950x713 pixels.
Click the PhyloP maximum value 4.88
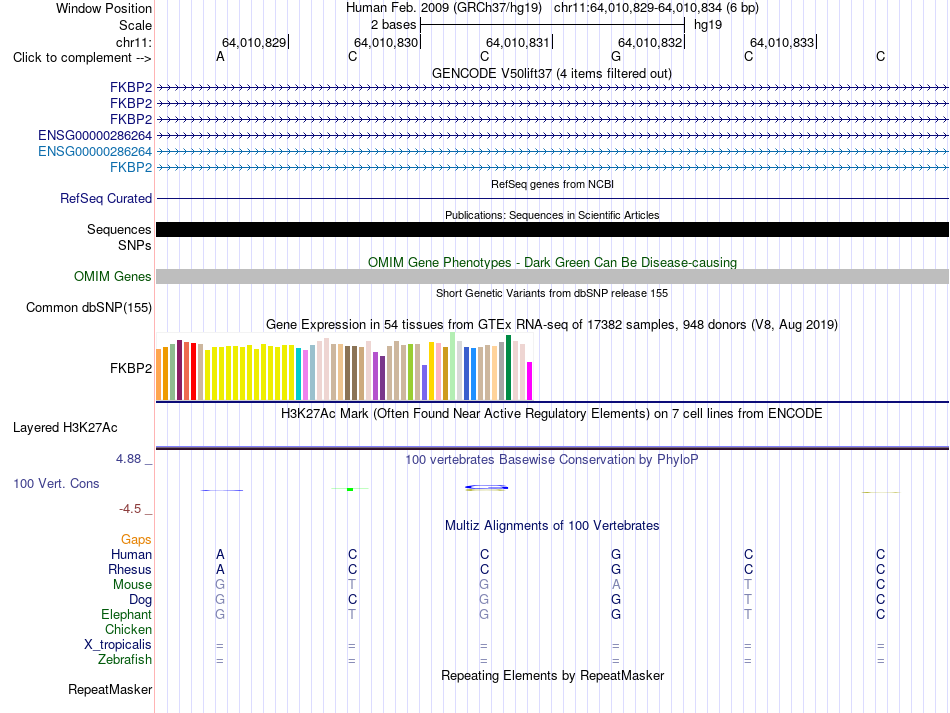click(128, 459)
